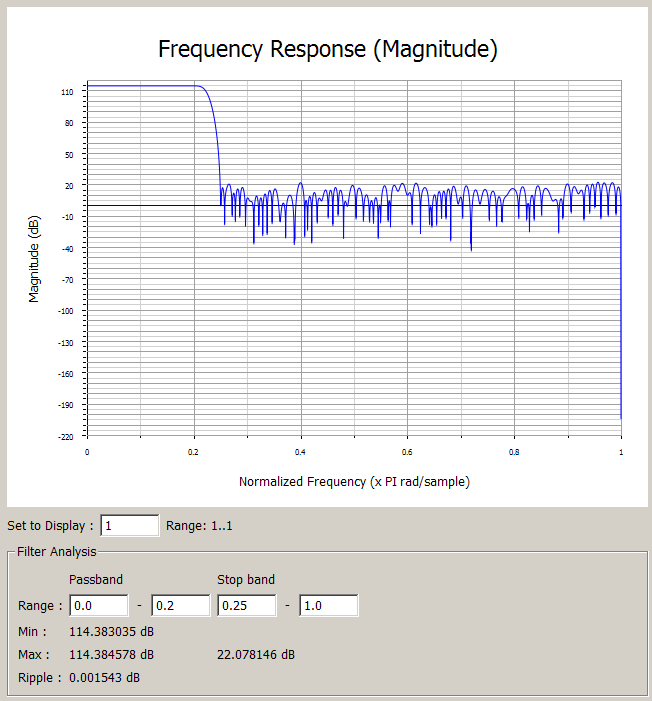Click the Stop band start field 0.25
This screenshot has width=652, height=701.
pos(247,605)
